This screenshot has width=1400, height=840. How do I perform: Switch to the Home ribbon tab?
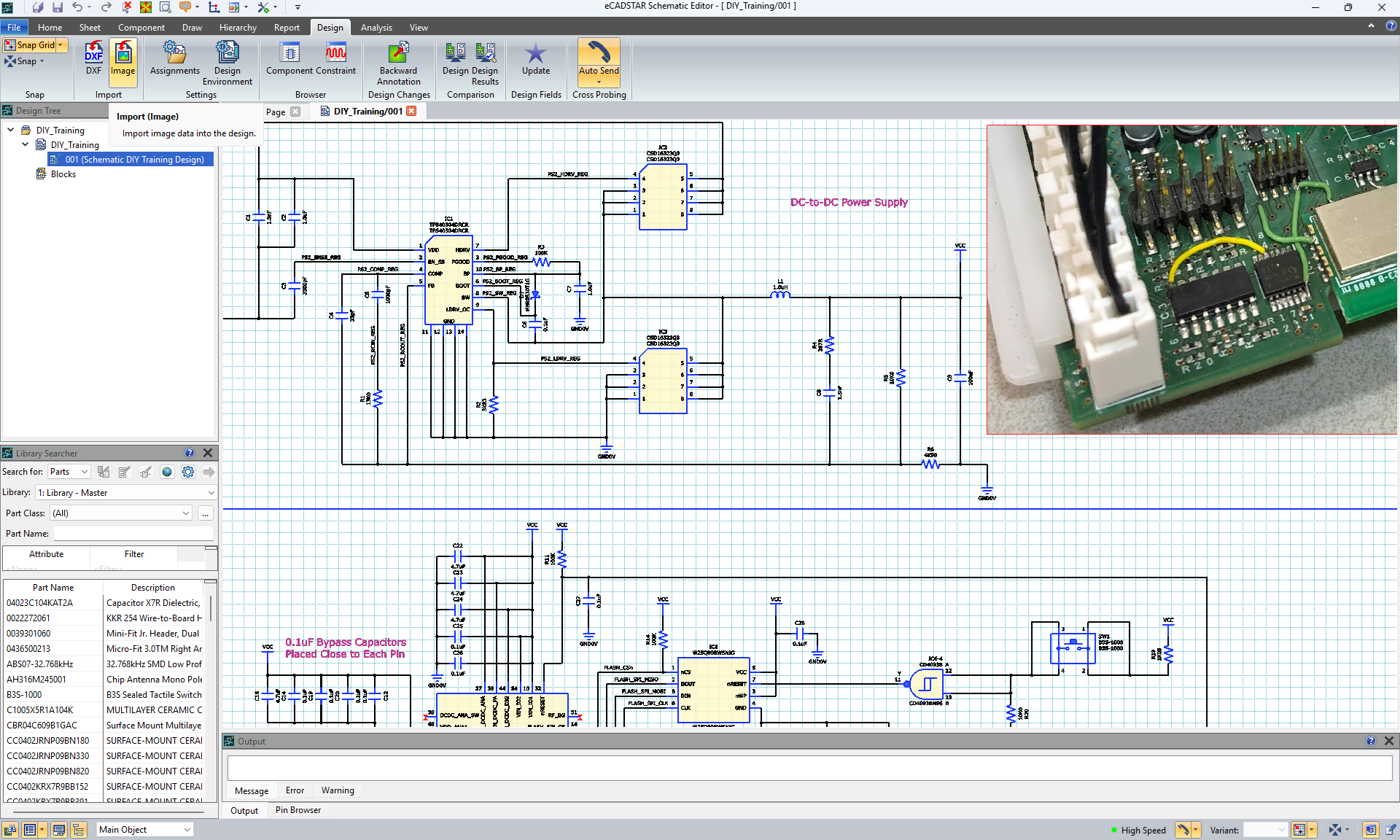[x=50, y=27]
